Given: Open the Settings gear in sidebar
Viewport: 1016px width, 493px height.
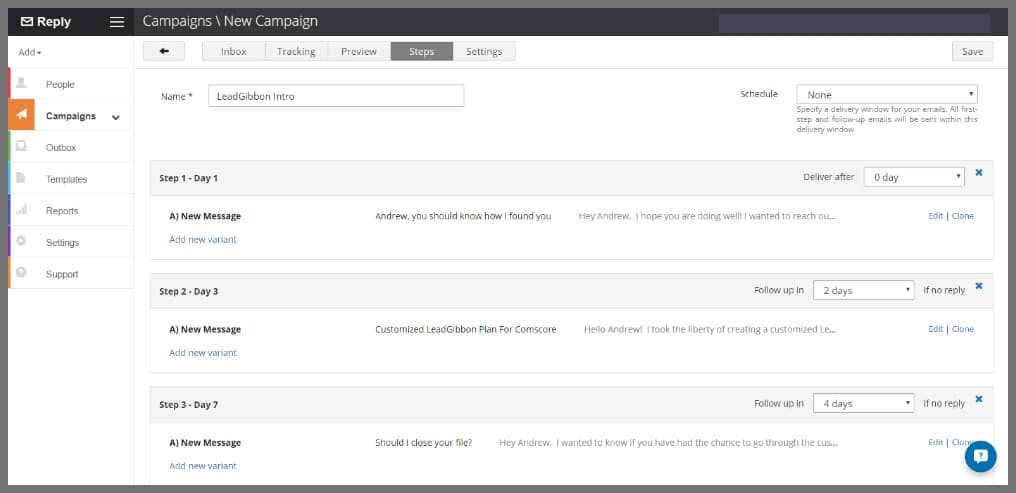Looking at the screenshot, I should pos(21,242).
